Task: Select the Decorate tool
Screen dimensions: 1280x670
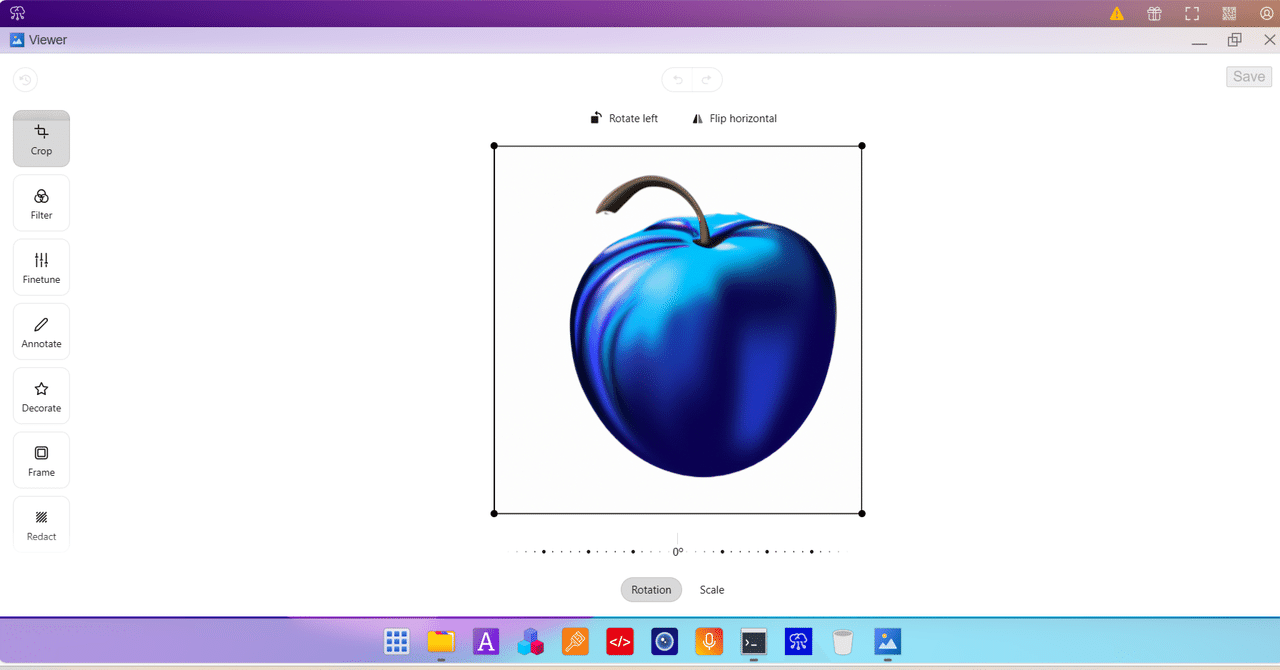Action: [40, 395]
